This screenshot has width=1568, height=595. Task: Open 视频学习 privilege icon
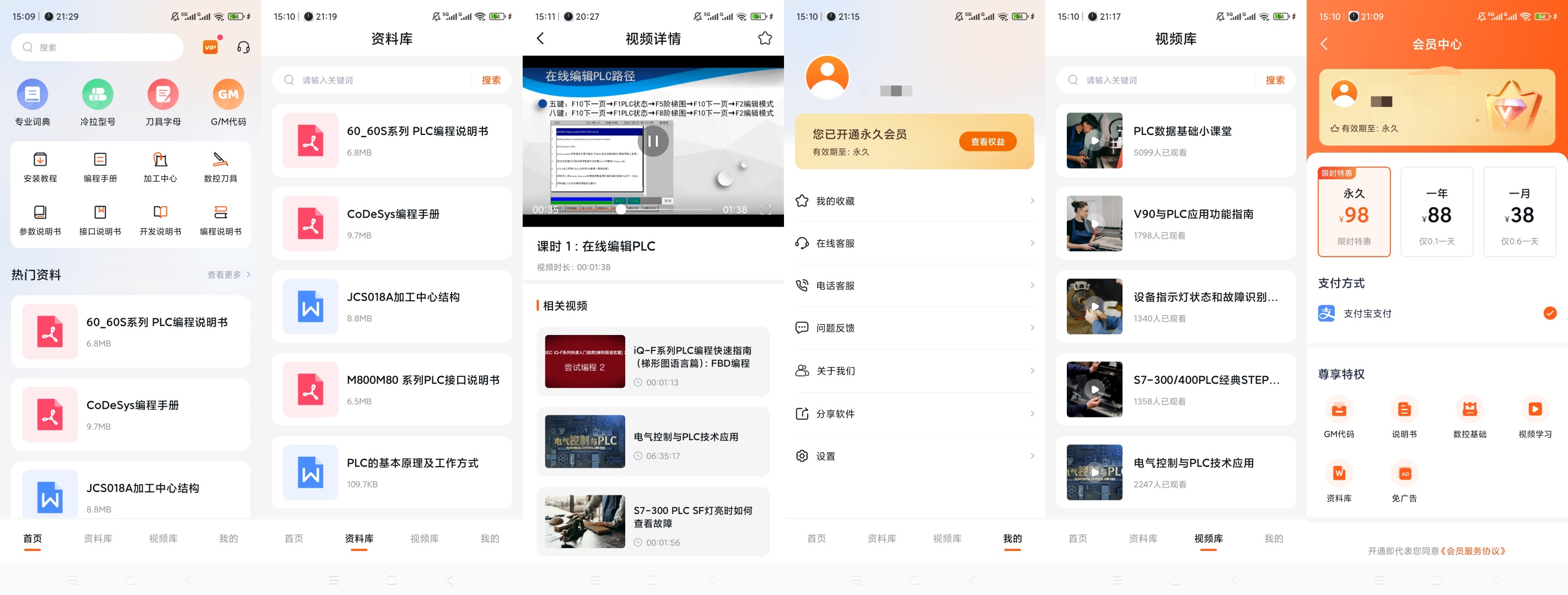pos(1534,409)
